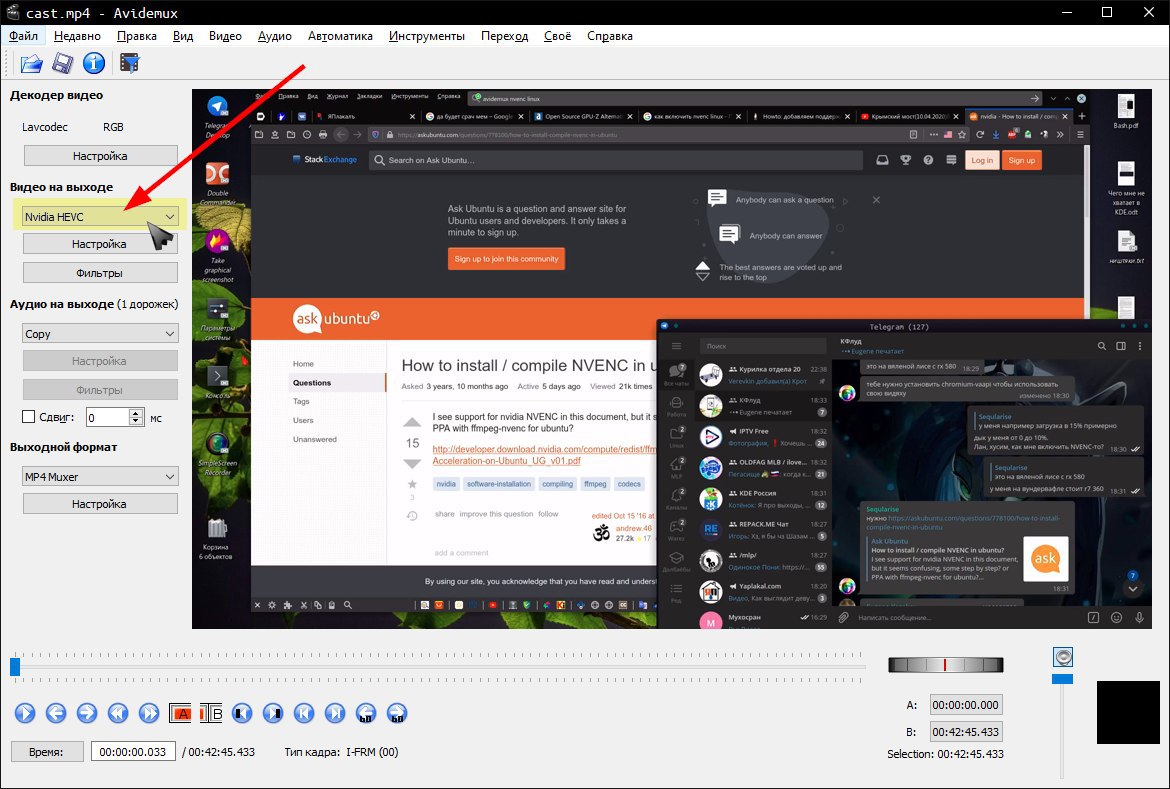Go to the last frame

click(x=335, y=713)
